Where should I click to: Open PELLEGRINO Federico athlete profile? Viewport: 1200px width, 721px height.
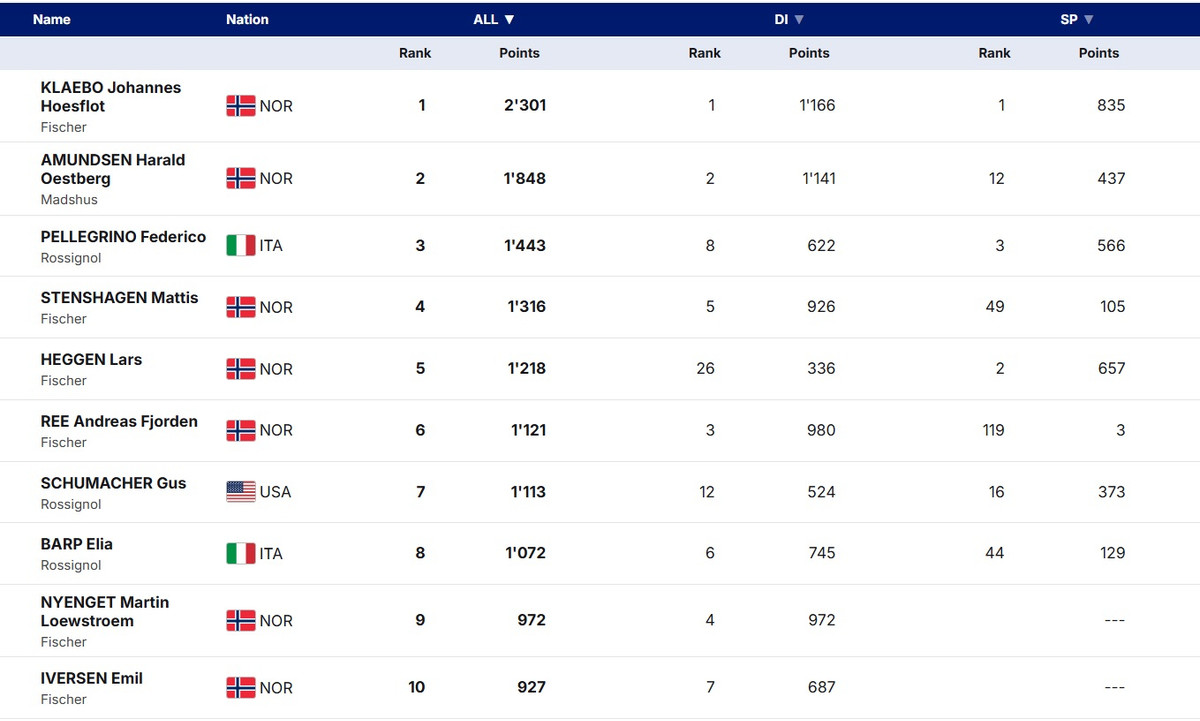point(123,237)
